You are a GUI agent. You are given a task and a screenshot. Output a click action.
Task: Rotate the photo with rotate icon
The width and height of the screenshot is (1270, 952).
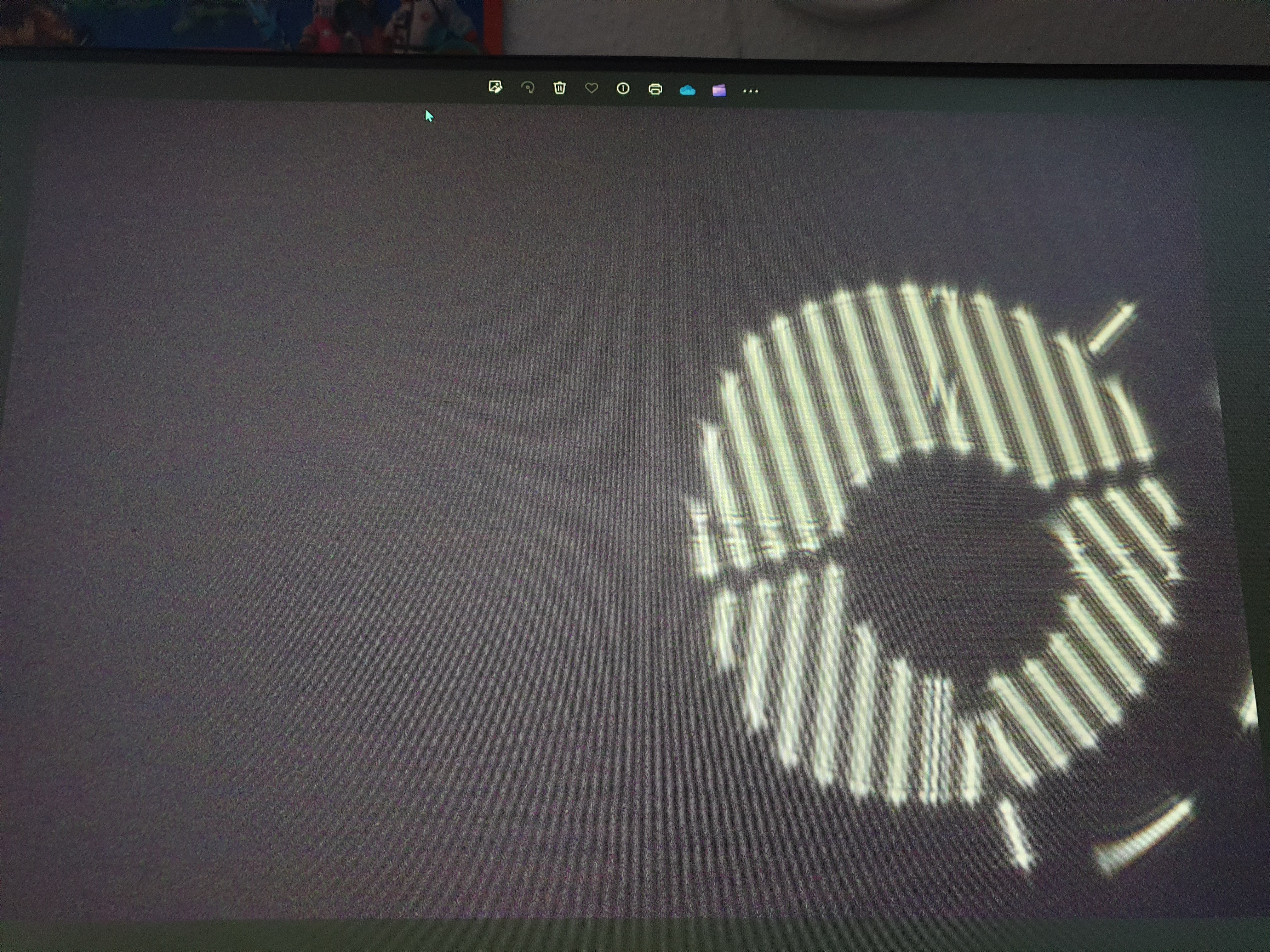pyautogui.click(x=528, y=88)
